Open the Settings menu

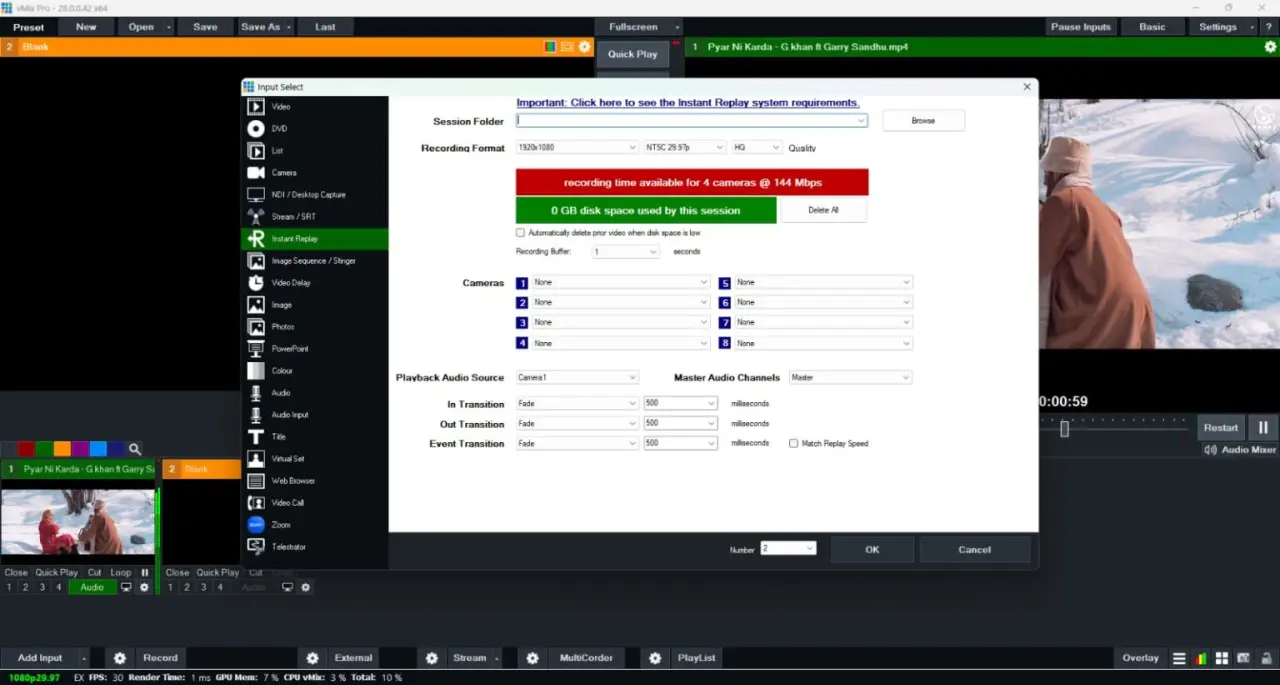[1218, 27]
